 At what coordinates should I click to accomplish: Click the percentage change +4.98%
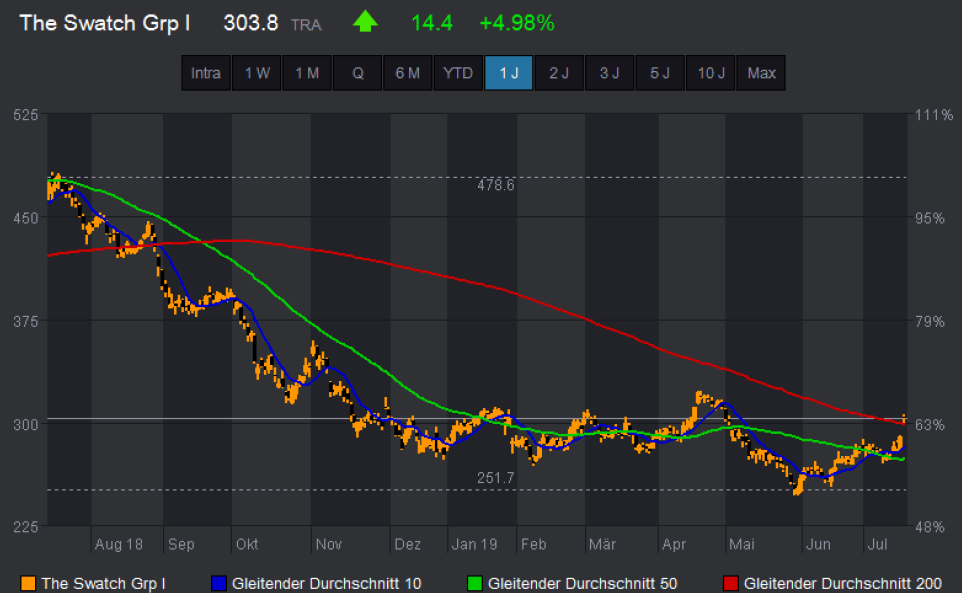[517, 23]
